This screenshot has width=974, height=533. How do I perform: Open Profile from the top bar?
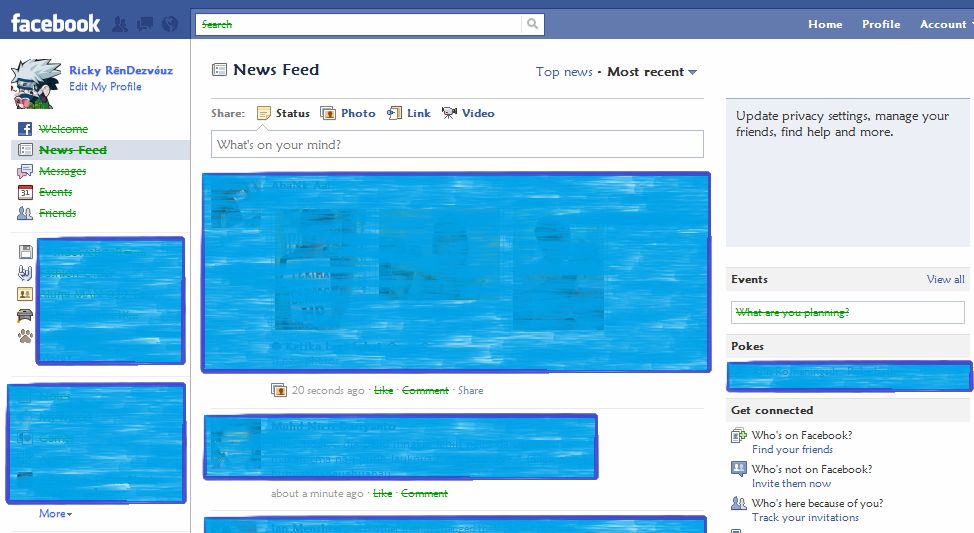881,24
